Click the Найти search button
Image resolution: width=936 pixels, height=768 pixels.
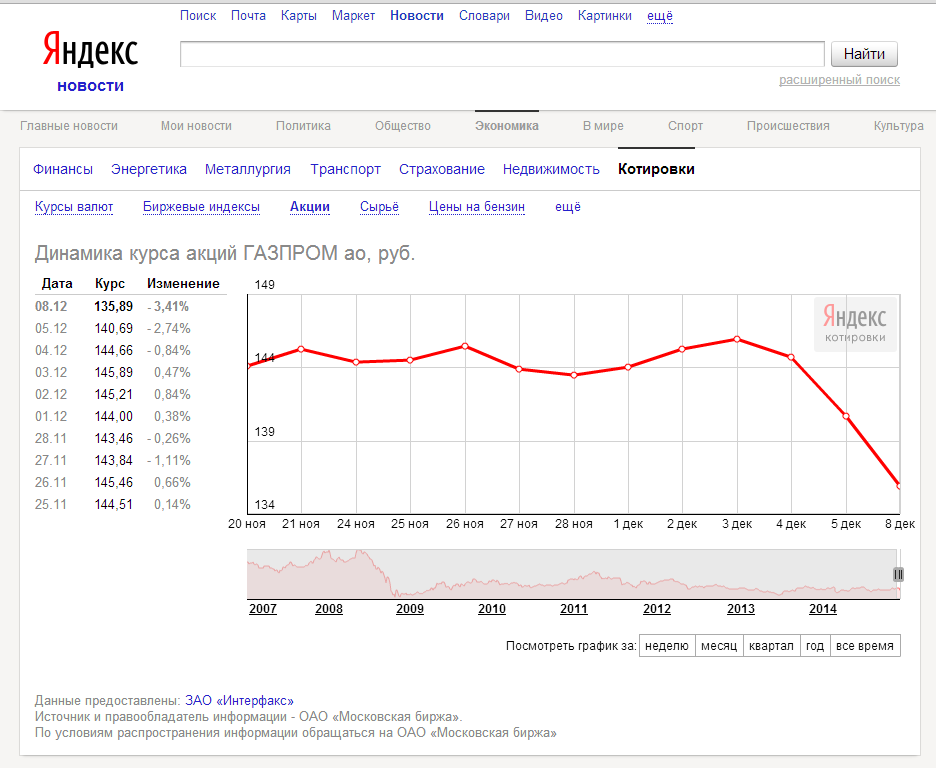(864, 54)
